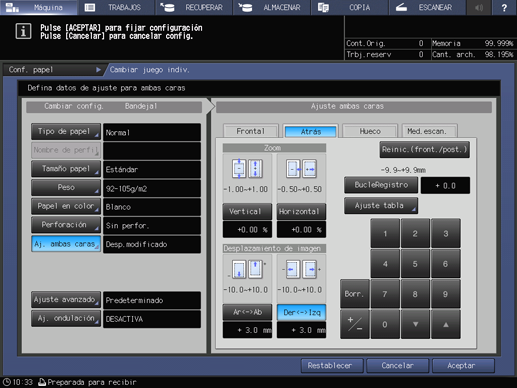
Task: Tap keypad digit 9
Action: pos(446,294)
